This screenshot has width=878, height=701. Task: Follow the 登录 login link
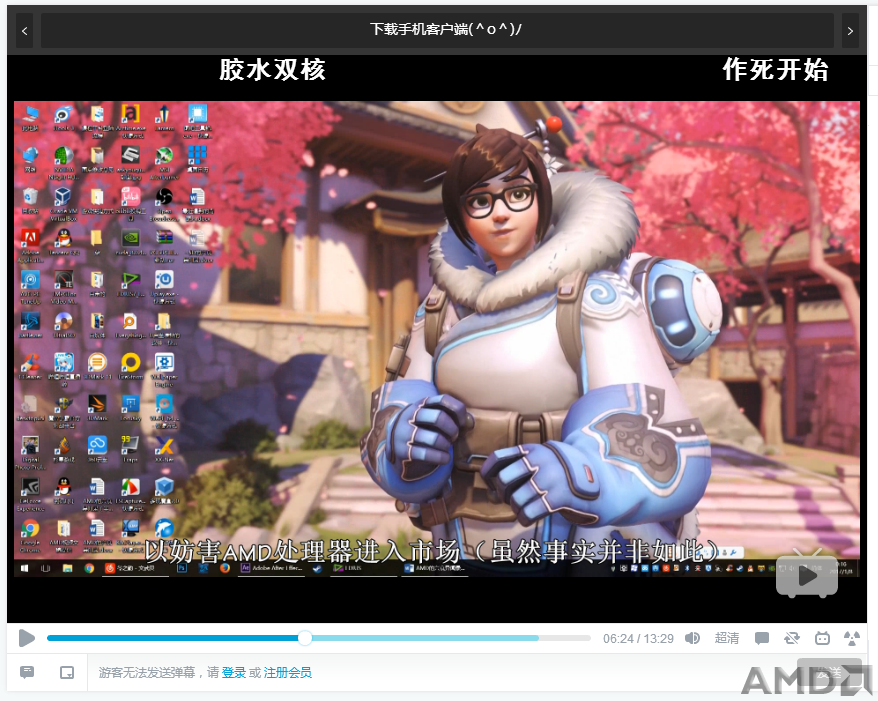[x=234, y=672]
